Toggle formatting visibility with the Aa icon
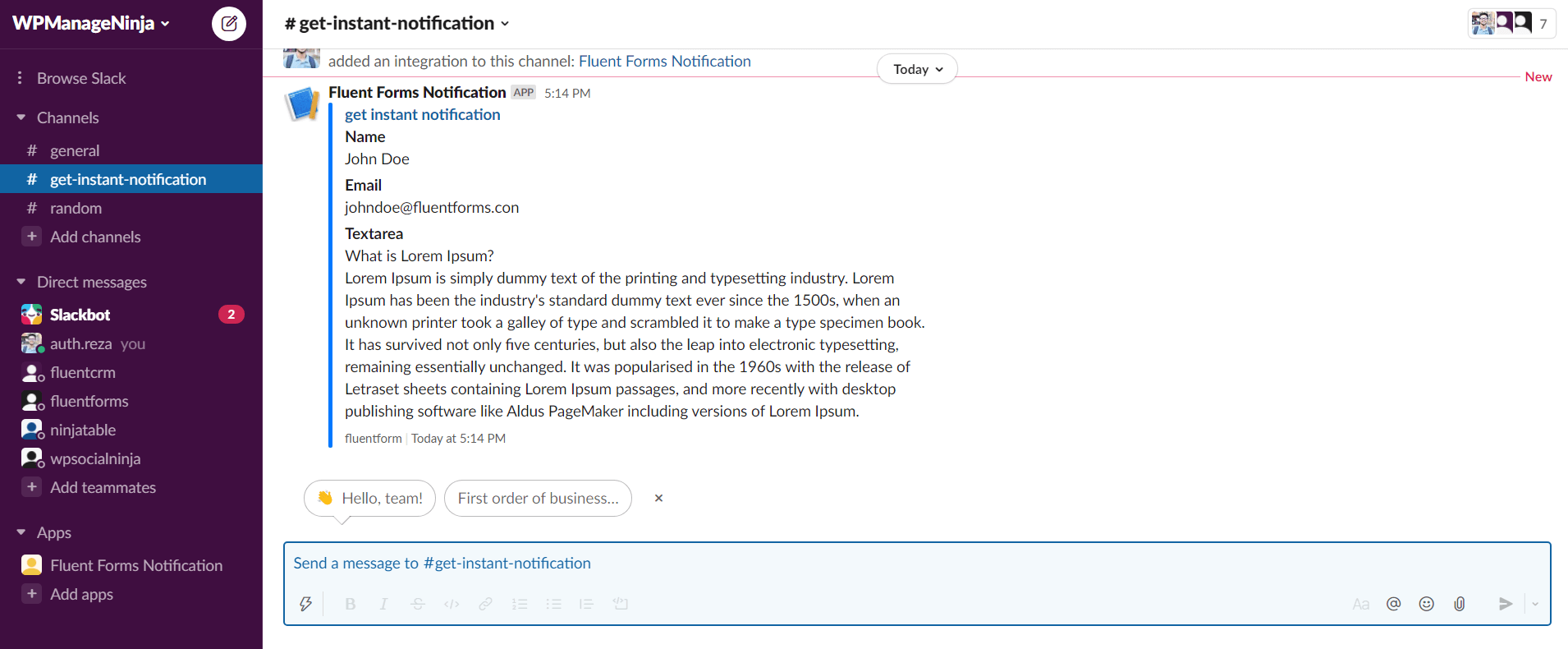 [x=1360, y=604]
